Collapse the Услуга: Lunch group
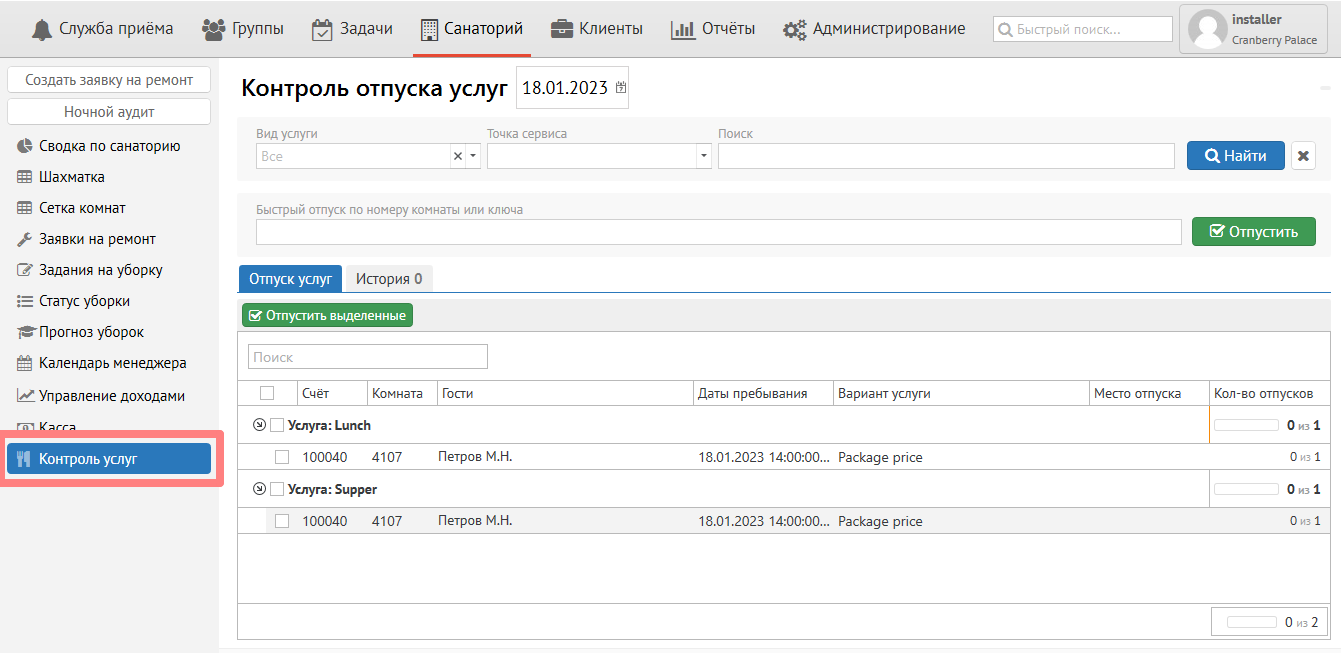This screenshot has height=653, width=1341. click(x=260, y=425)
